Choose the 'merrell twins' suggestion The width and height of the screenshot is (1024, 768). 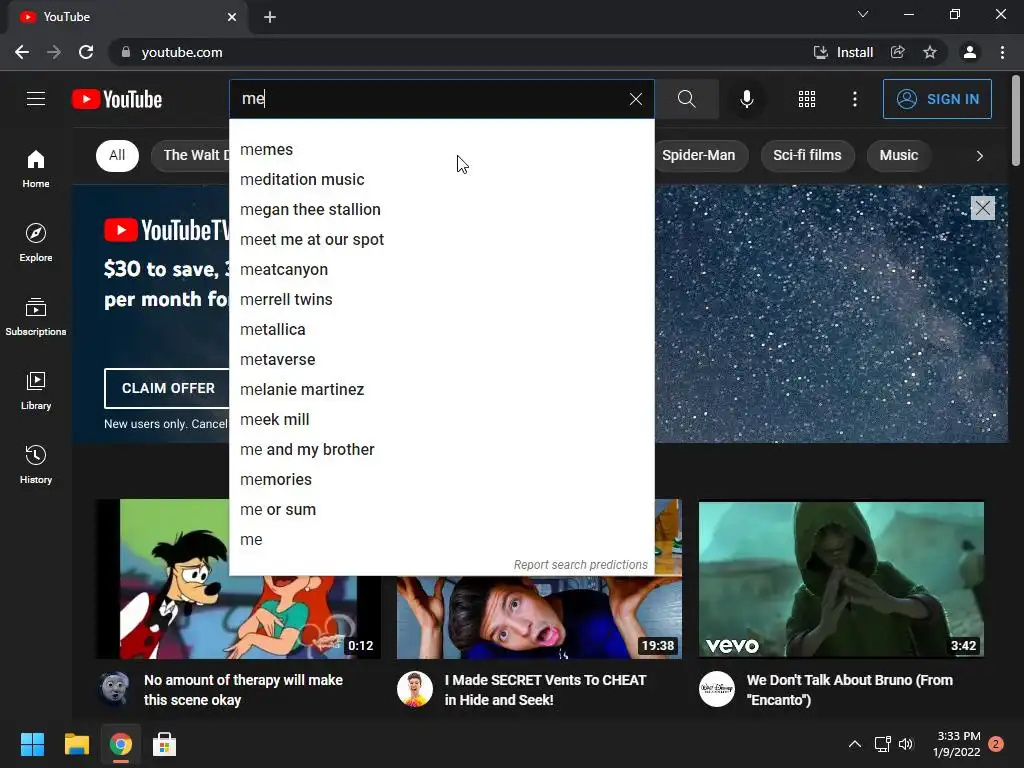coord(441,300)
